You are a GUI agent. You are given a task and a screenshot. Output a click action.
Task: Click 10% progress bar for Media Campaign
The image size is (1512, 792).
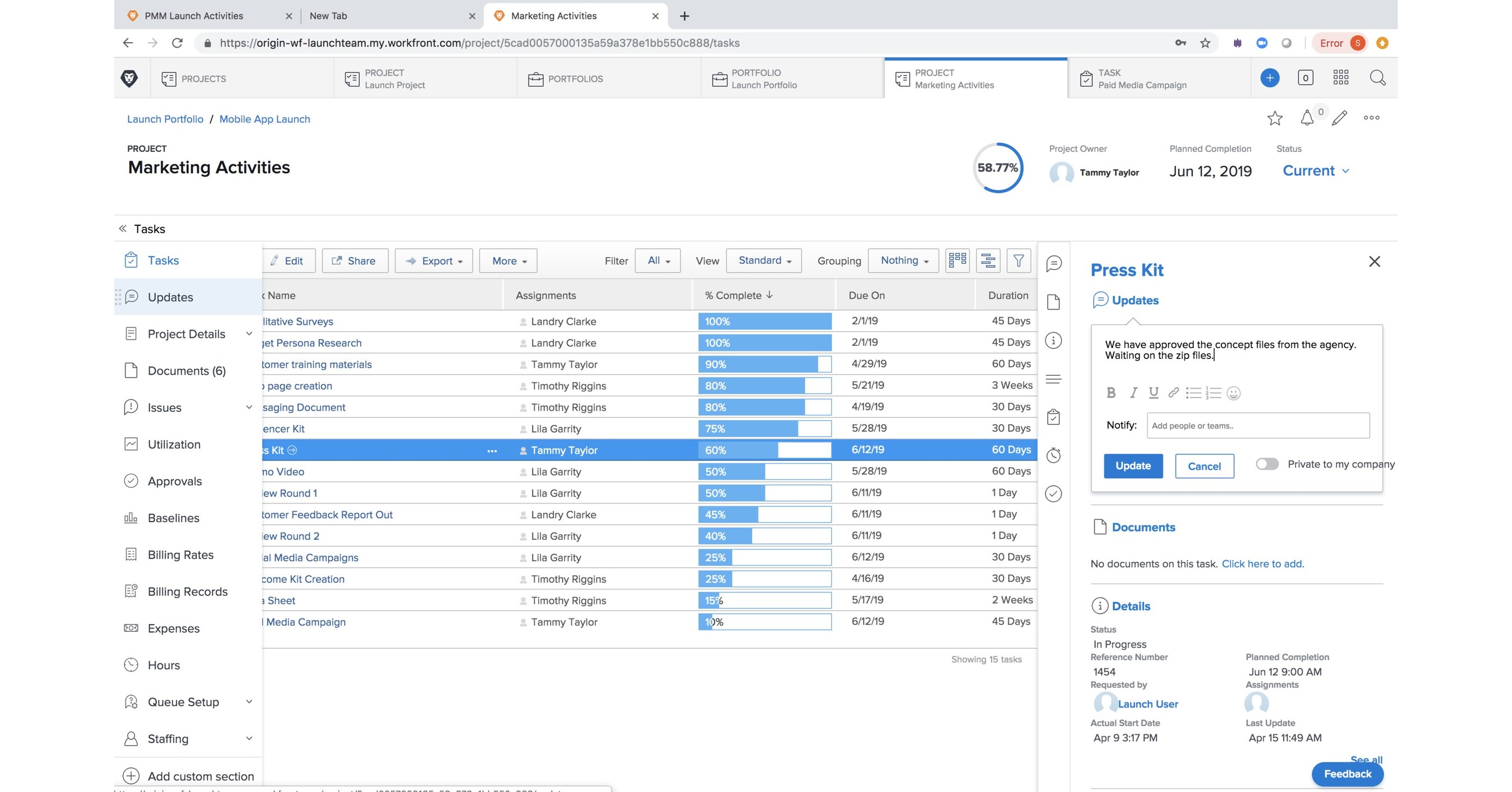point(765,622)
